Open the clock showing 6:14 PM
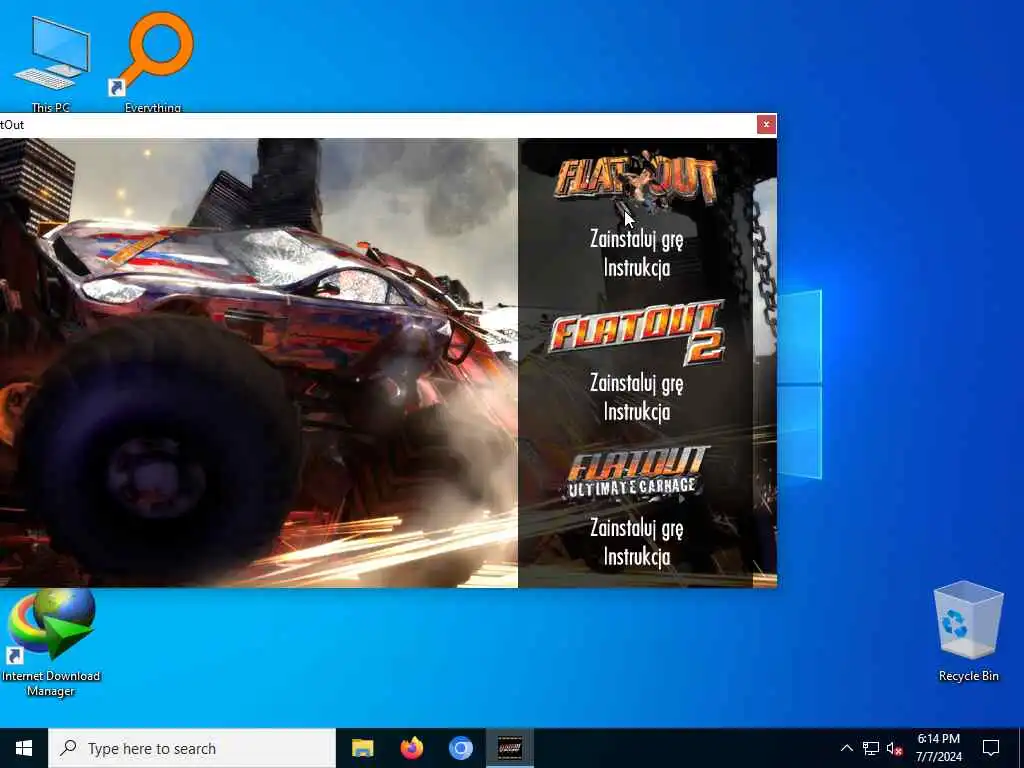1024x768 pixels. [x=938, y=748]
